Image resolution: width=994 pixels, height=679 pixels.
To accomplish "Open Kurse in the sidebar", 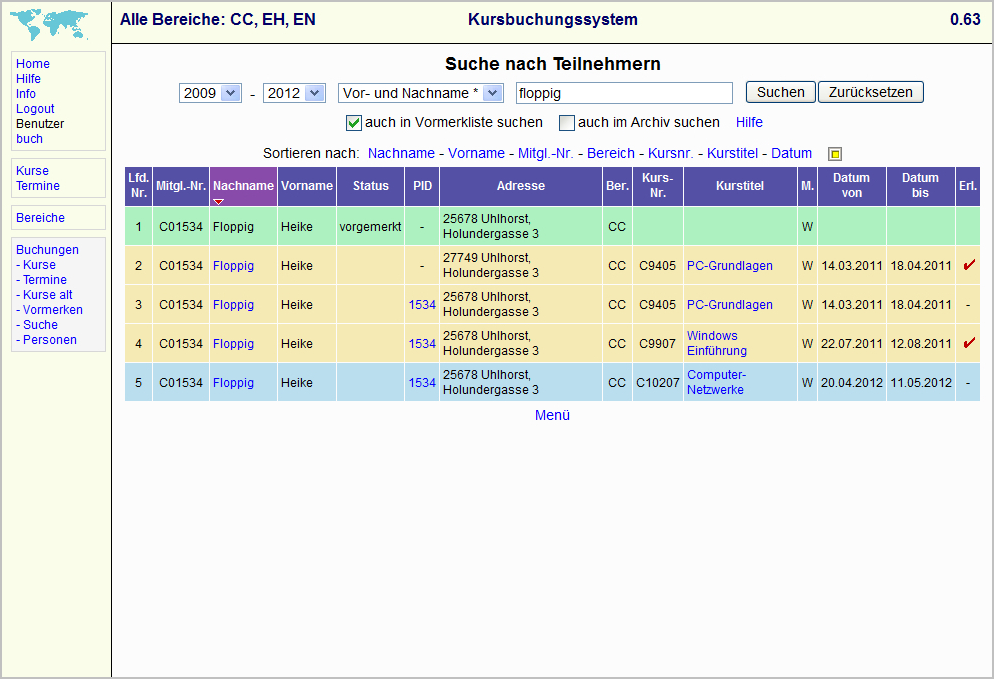I will (x=32, y=171).
